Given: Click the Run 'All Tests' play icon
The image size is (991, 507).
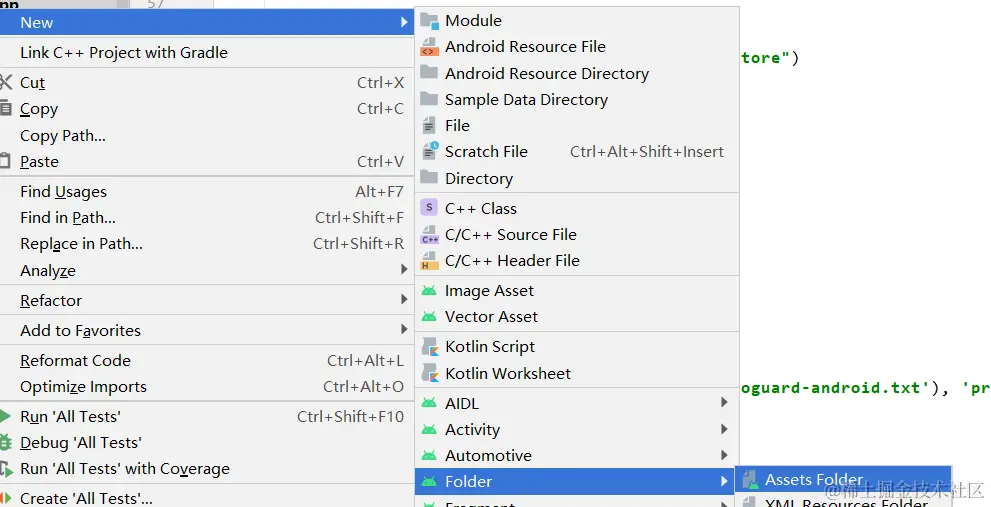Looking at the screenshot, I should 6,417.
